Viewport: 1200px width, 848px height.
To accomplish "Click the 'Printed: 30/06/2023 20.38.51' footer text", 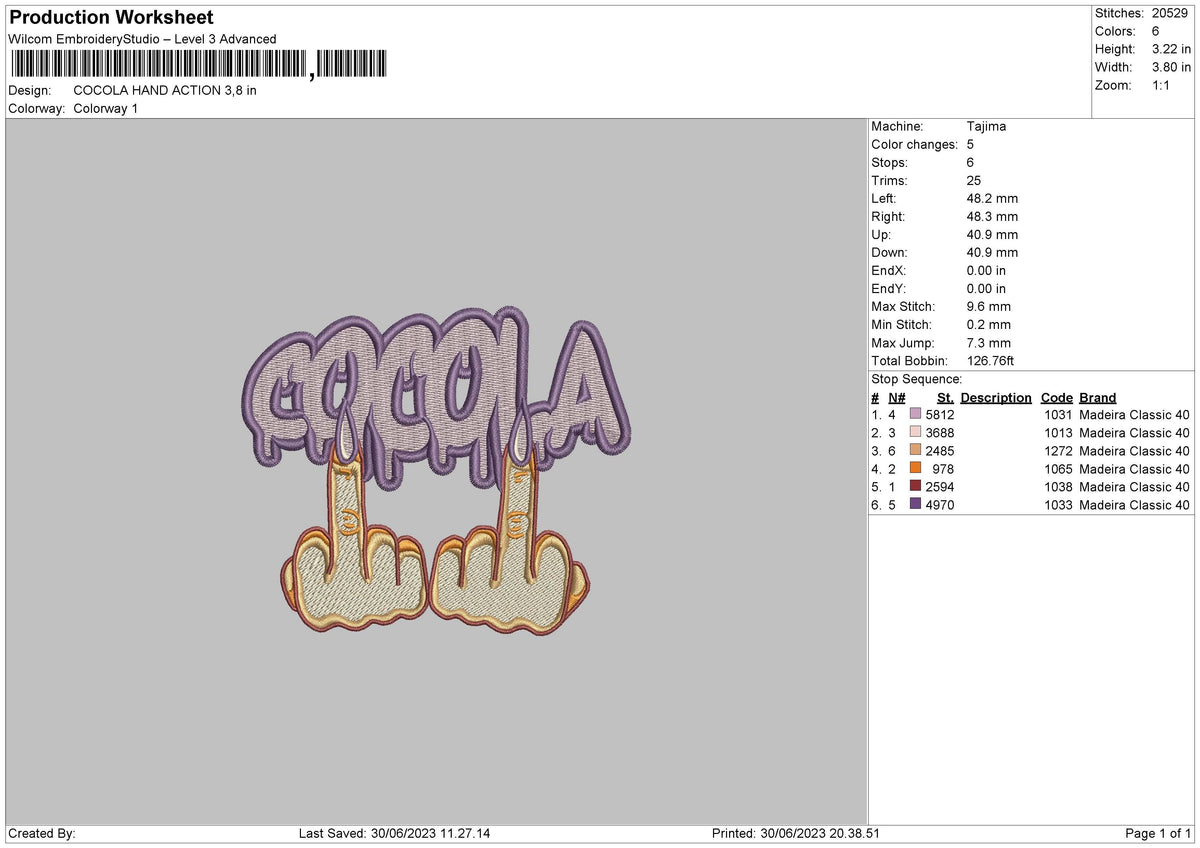I will click(x=795, y=833).
